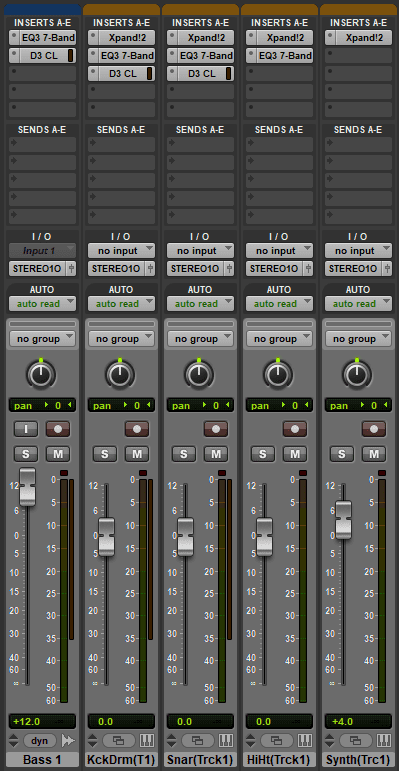
Task: Click the bypass dot of EQ3 7-Band on Bass 1
Action: (x=14, y=37)
